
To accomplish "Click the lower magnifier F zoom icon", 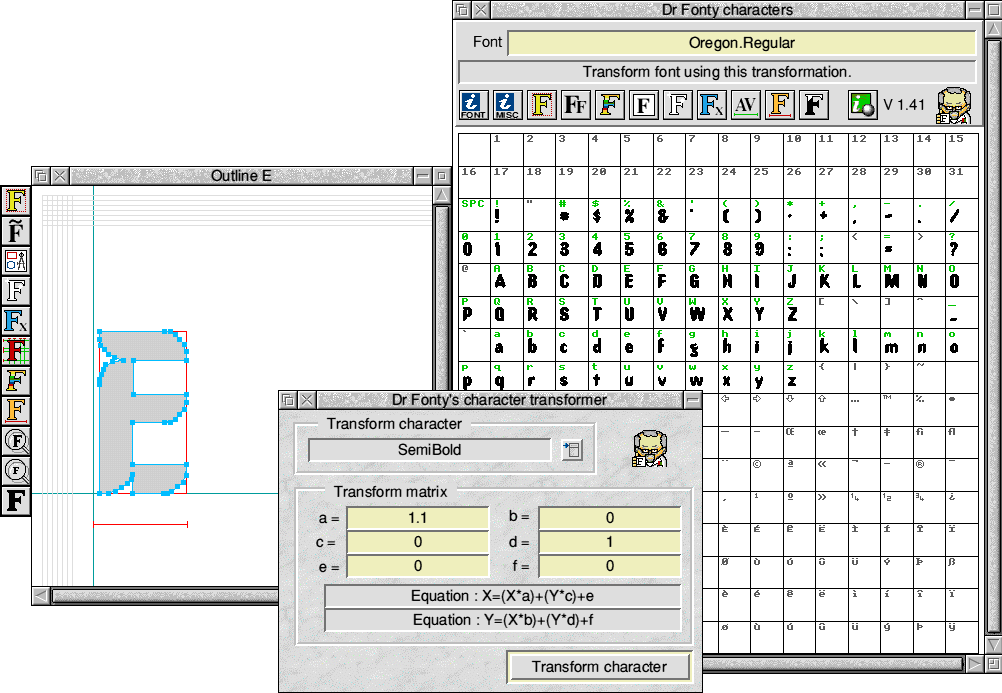I will coord(16,470).
